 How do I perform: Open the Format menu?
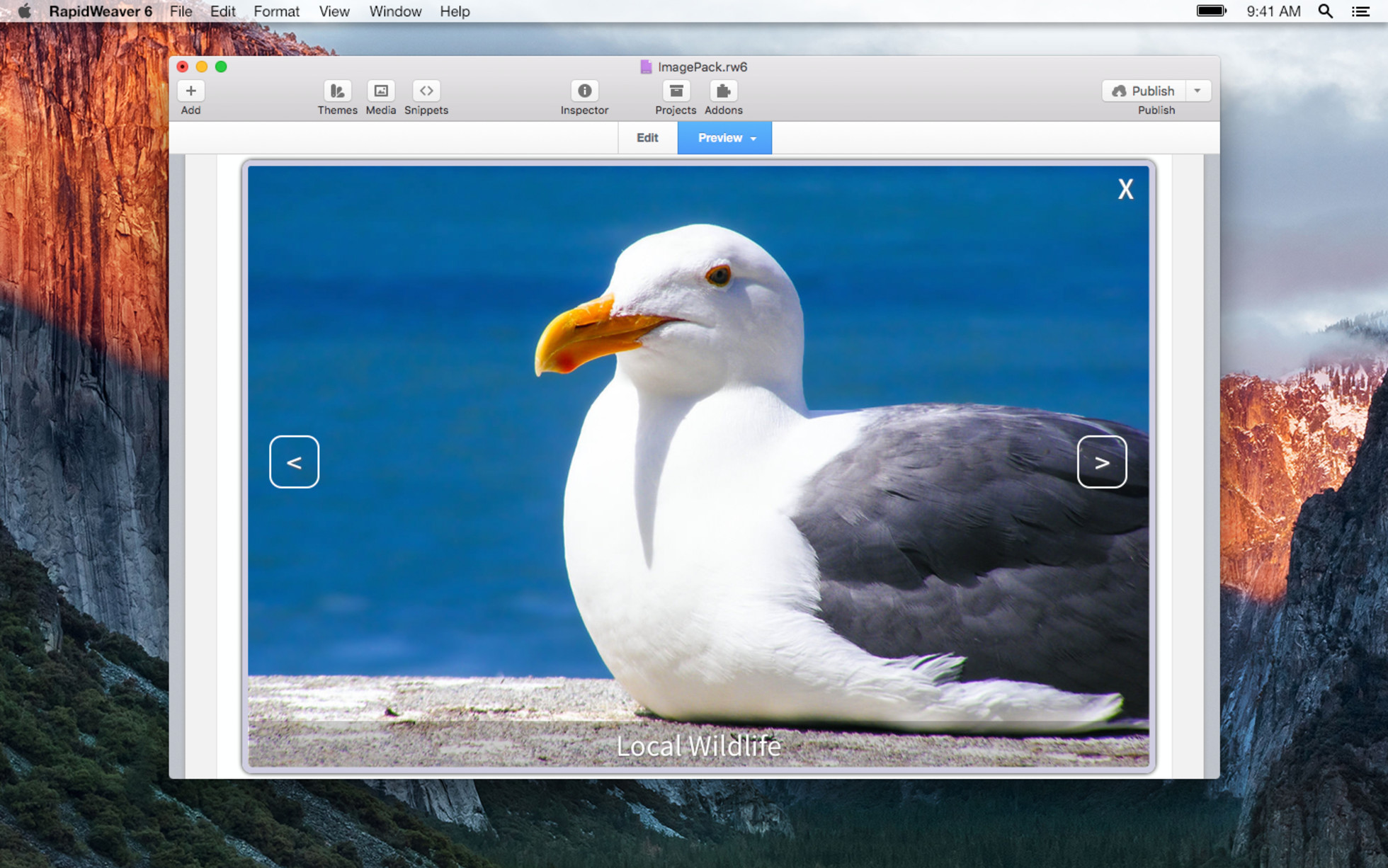[276, 11]
